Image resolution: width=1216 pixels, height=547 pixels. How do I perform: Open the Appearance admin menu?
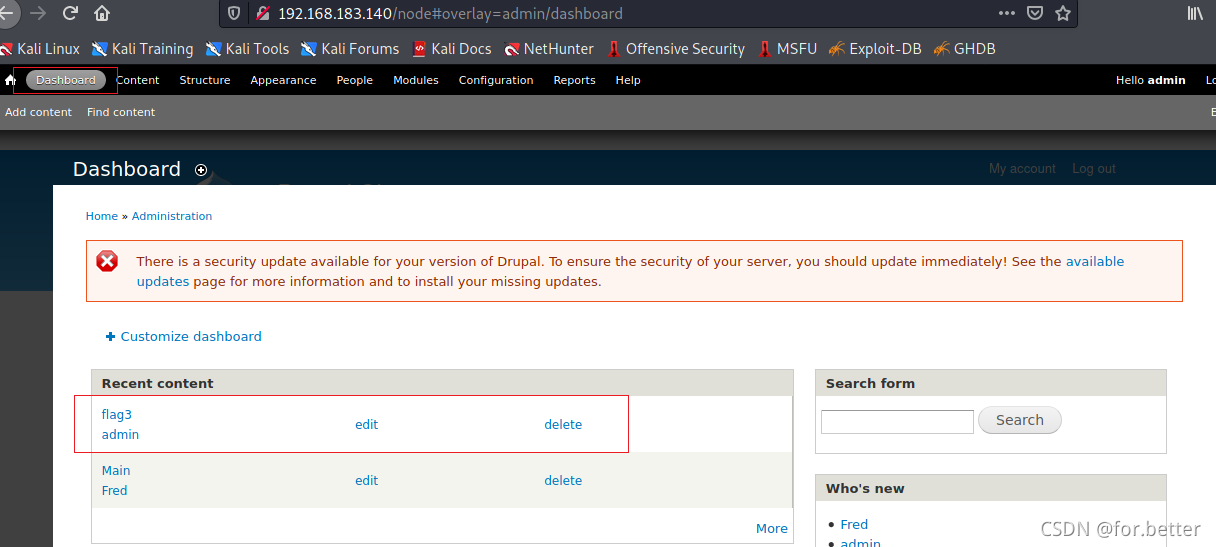click(x=283, y=80)
